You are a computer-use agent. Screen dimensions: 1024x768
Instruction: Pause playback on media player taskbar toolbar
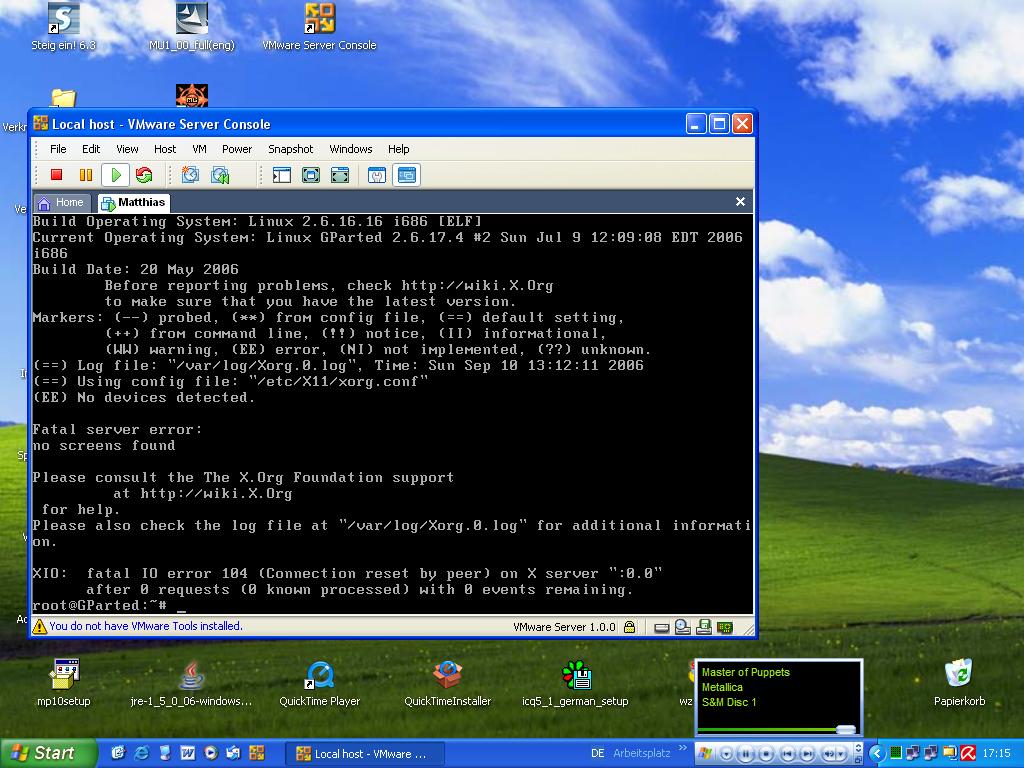click(745, 754)
